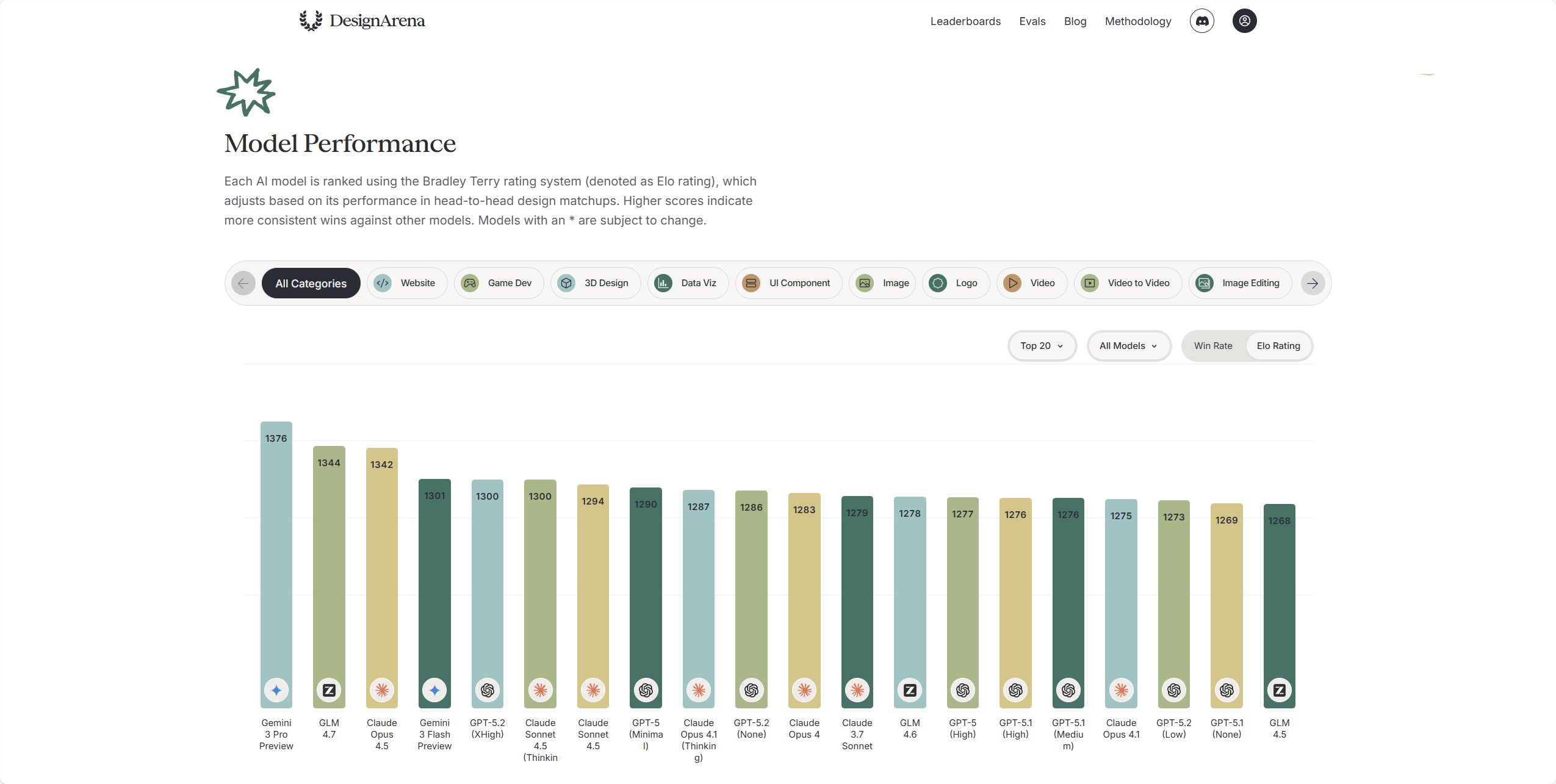The height and width of the screenshot is (784, 1556).
Task: Open the Methodology nav link
Action: pos(1138,21)
